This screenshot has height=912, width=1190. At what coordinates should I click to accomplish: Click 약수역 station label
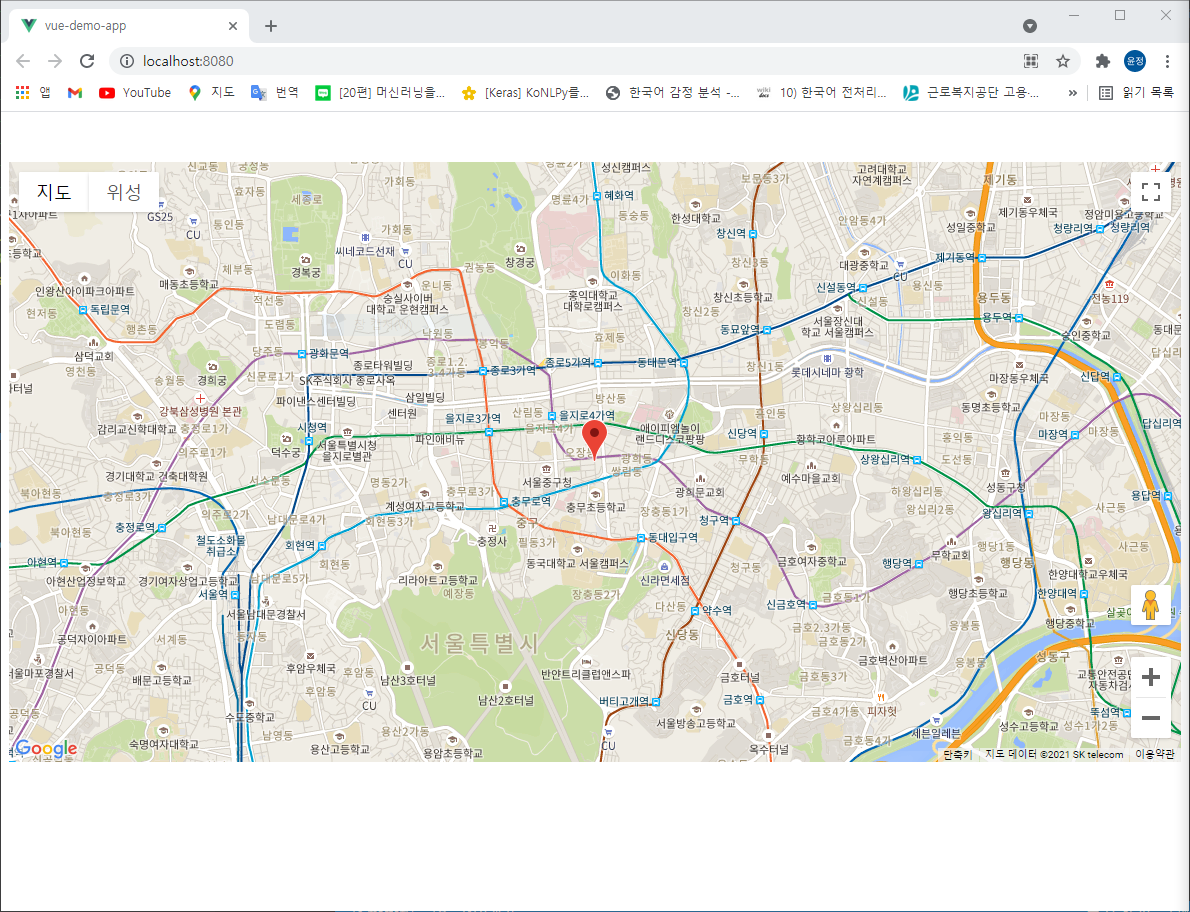click(x=716, y=610)
